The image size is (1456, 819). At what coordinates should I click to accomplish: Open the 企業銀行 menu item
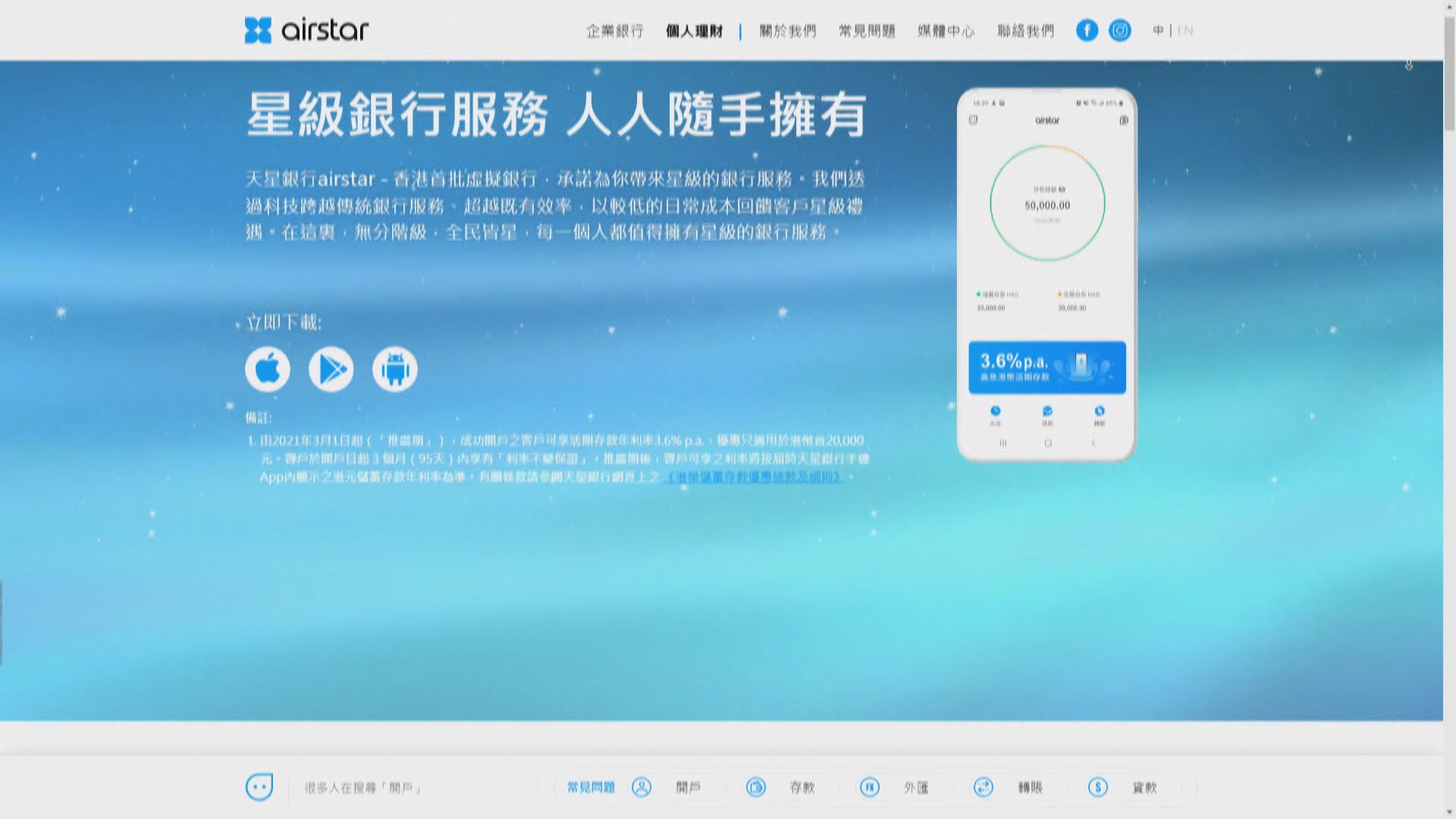coord(615,31)
